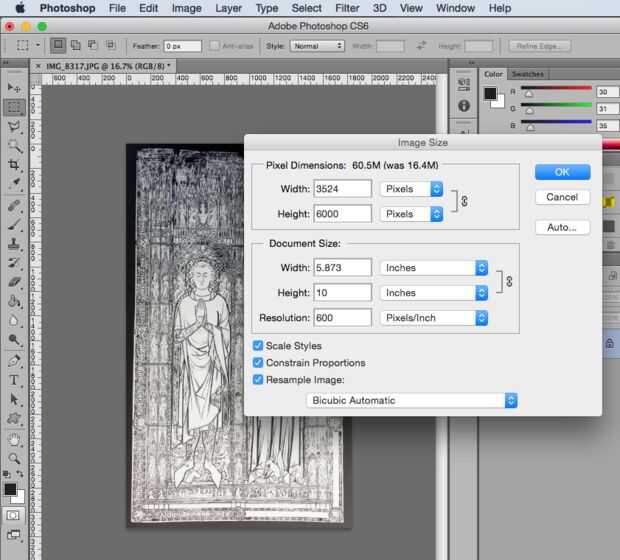
Task: Open the Image menu
Action: point(187,8)
